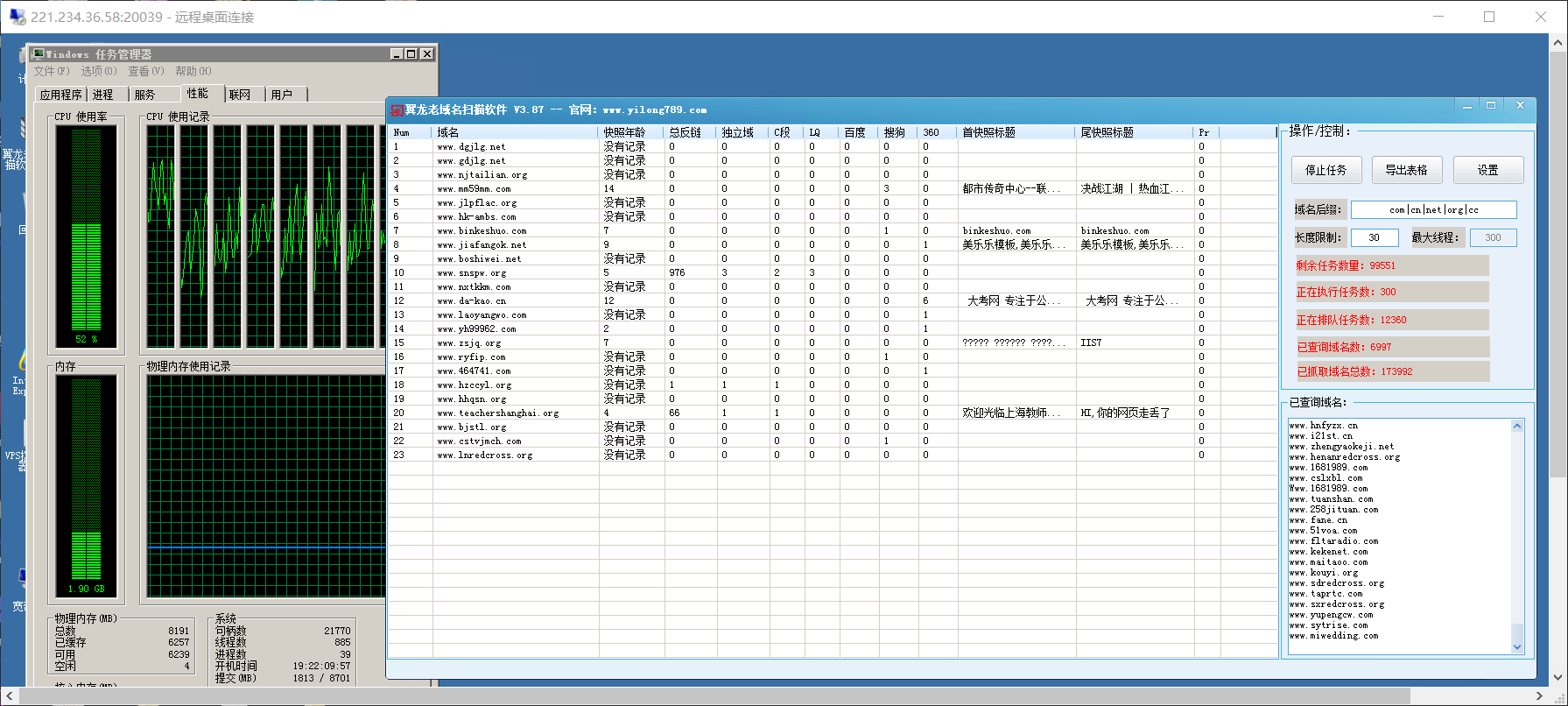Image resolution: width=1568 pixels, height=706 pixels.
Task: Select row www.lnredcross.org
Action: [x=833, y=455]
